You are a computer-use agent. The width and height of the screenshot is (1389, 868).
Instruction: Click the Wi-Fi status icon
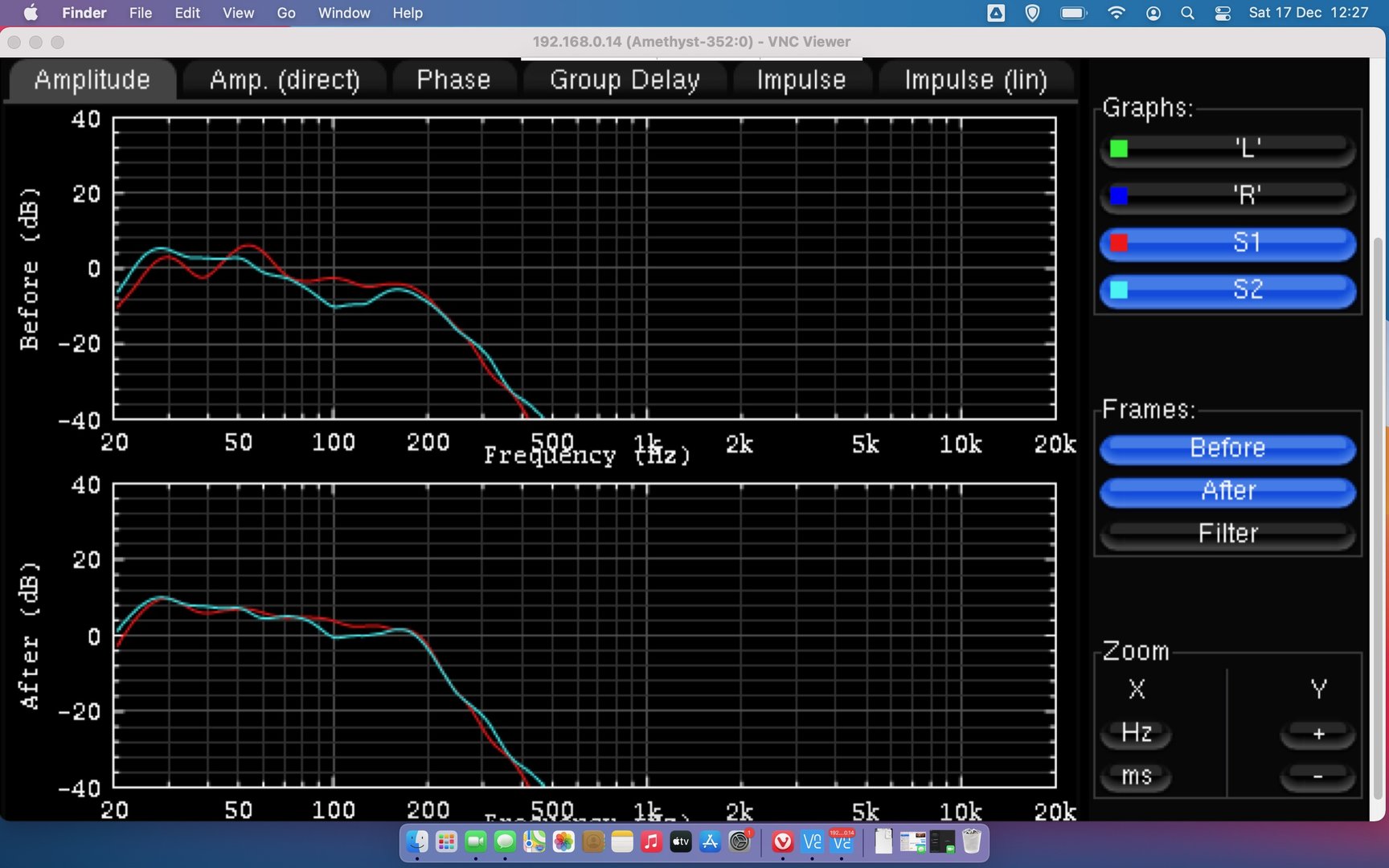point(1116,13)
